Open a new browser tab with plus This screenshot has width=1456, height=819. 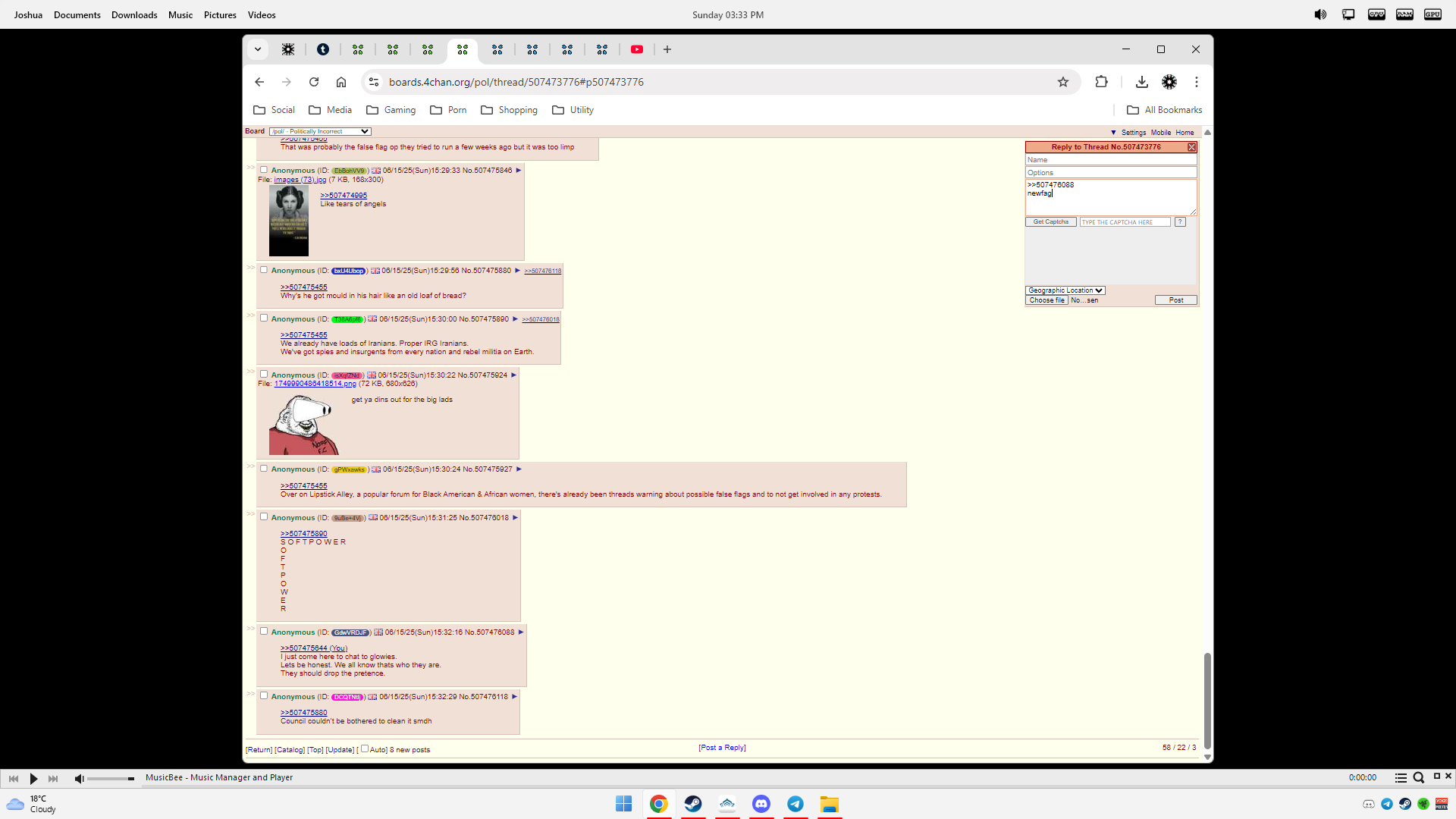(x=667, y=49)
